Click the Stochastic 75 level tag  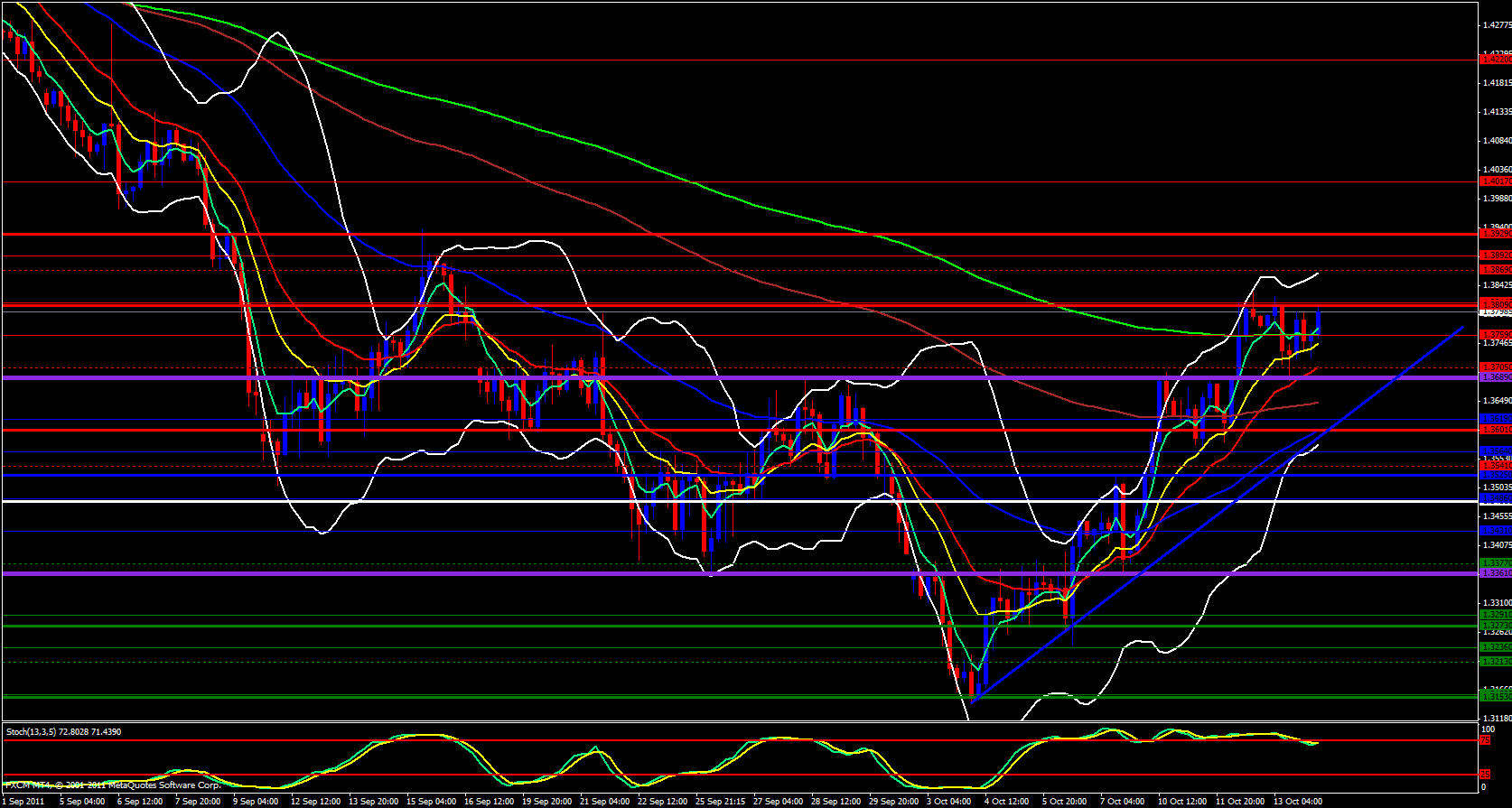click(1486, 740)
